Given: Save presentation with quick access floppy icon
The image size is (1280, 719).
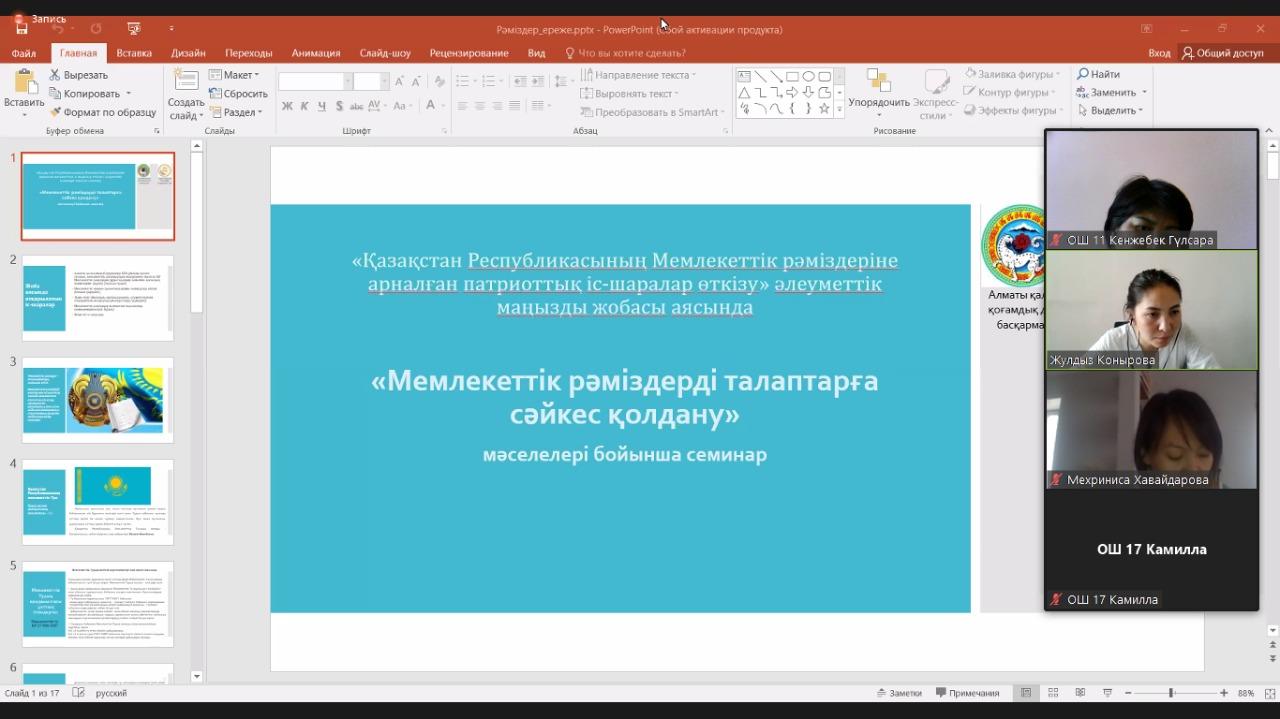Looking at the screenshot, I should 21,29.
